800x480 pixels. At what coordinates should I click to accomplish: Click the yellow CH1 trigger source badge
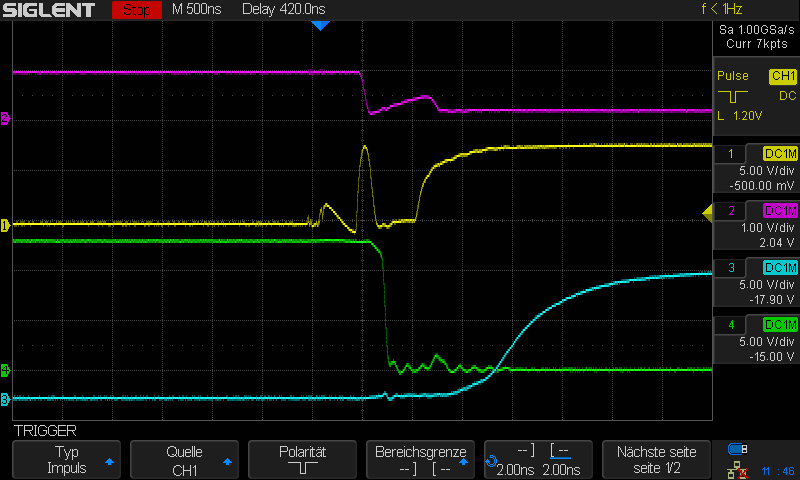783,76
